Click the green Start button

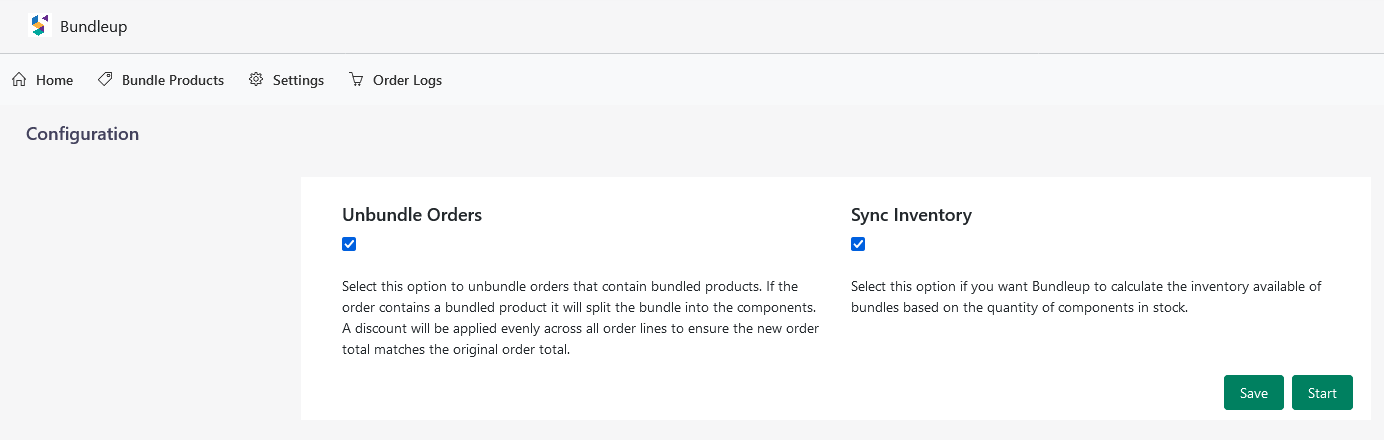click(x=1322, y=393)
